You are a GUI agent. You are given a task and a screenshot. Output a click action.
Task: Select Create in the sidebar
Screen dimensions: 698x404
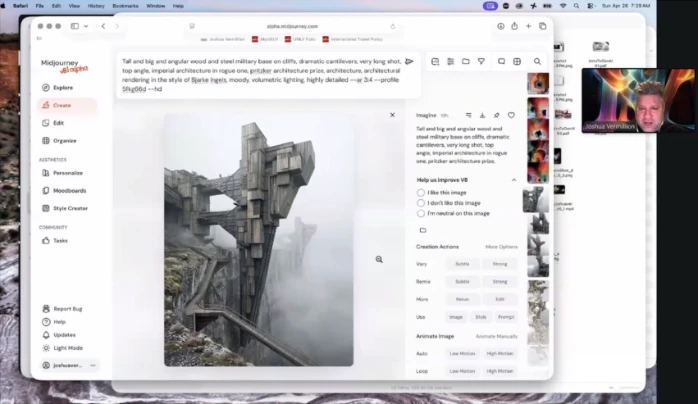coord(68,105)
